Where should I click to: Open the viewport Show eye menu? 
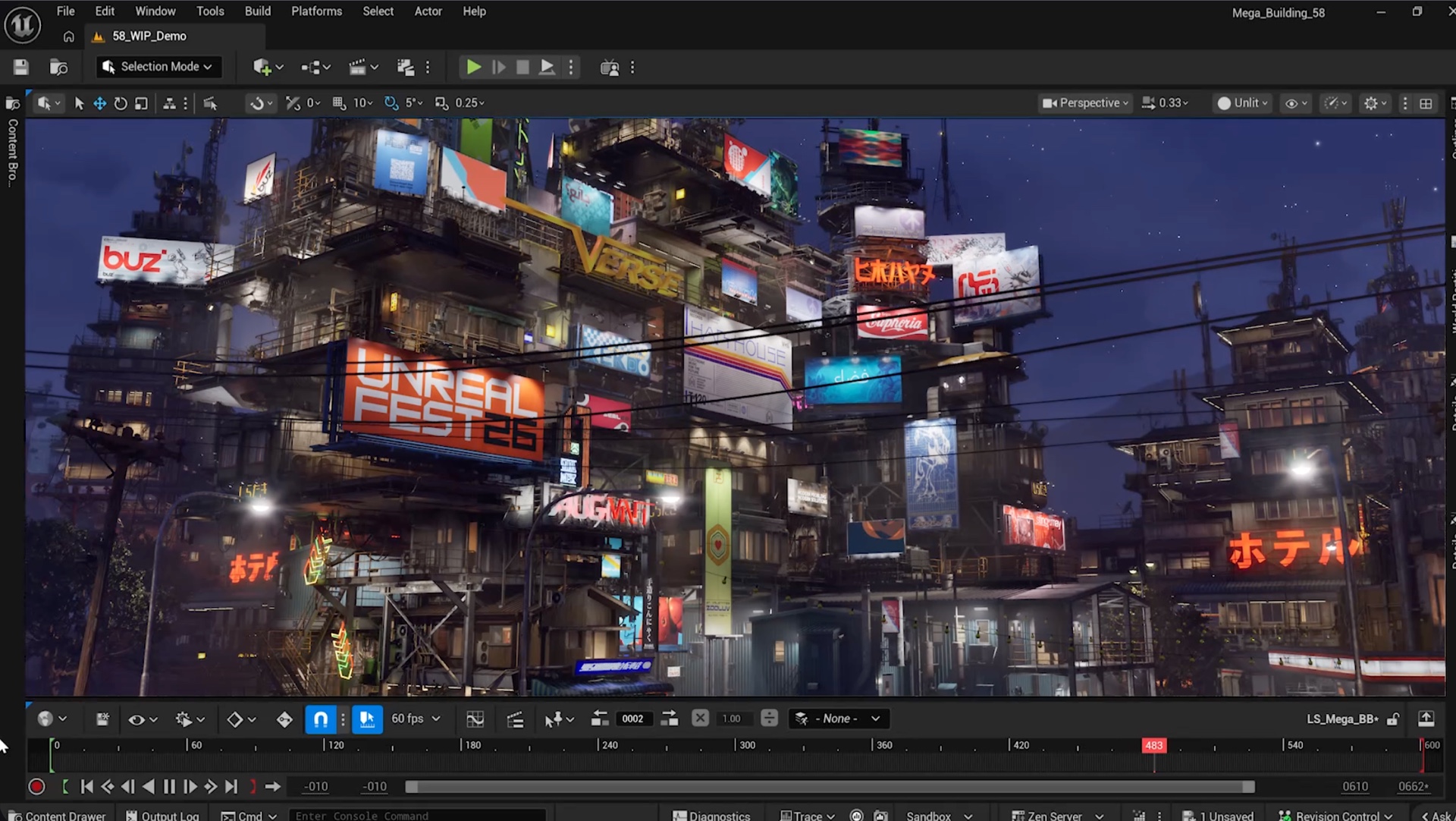[x=1295, y=103]
